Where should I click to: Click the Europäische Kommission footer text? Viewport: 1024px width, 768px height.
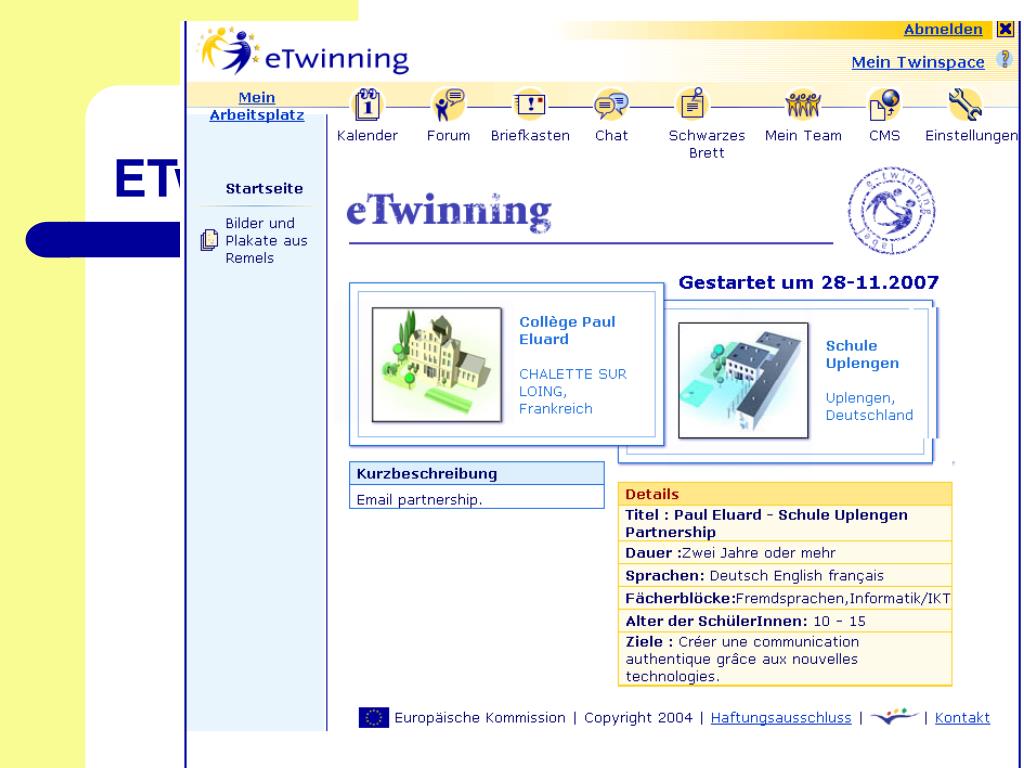click(479, 717)
